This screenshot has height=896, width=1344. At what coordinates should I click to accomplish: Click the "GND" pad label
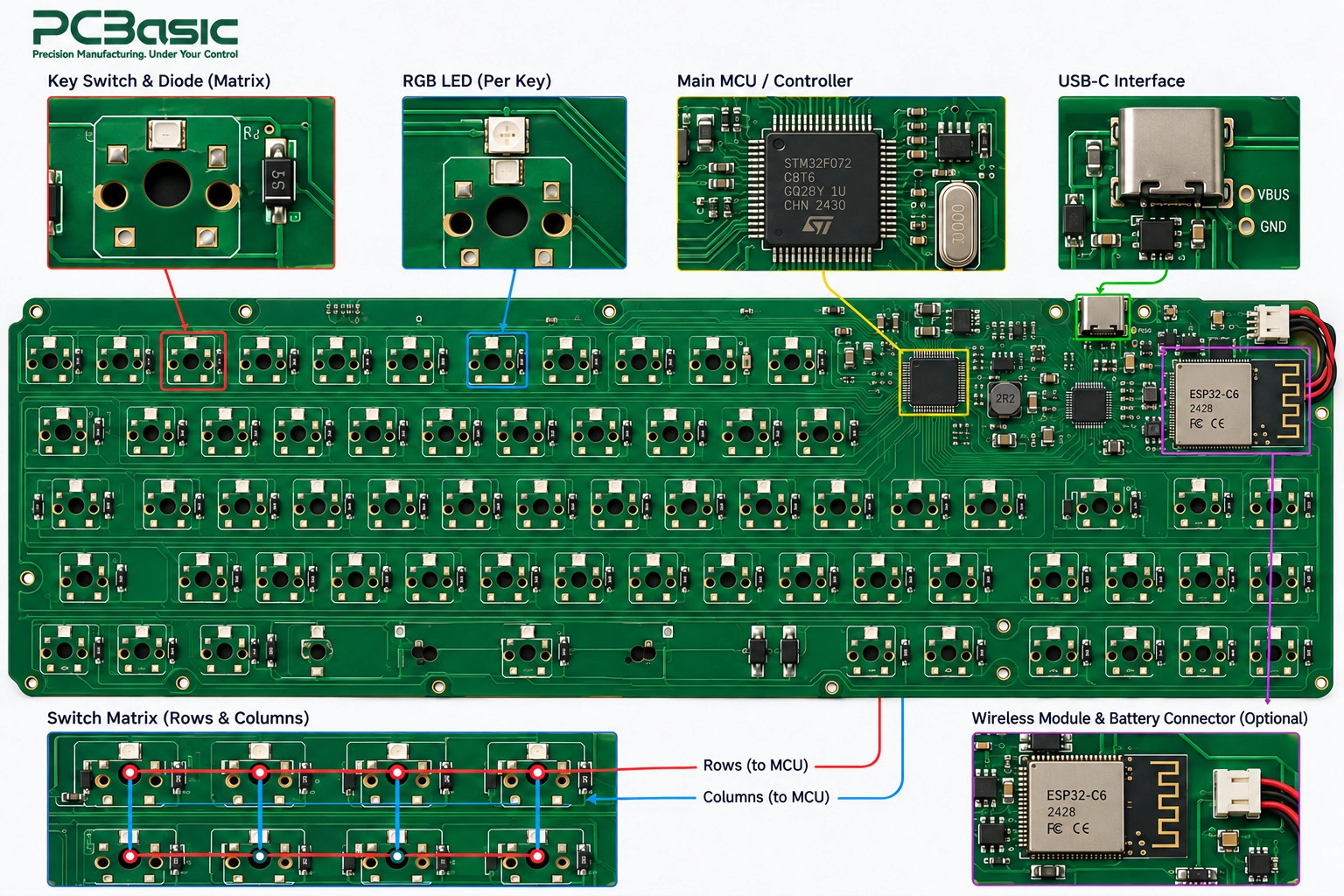pyautogui.click(x=1273, y=227)
